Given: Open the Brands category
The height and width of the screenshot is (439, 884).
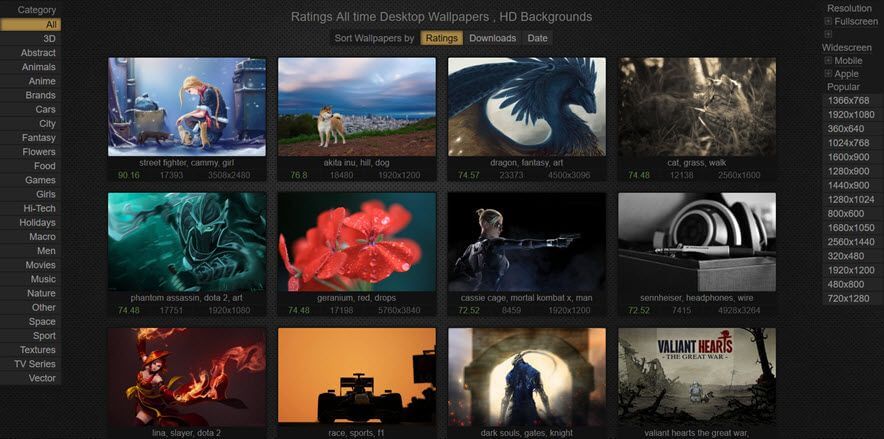Looking at the screenshot, I should 30,95.
